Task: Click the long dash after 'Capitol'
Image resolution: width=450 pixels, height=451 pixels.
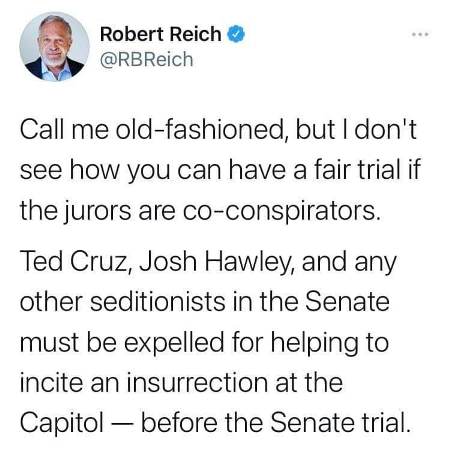Action: pyautogui.click(x=122, y=423)
